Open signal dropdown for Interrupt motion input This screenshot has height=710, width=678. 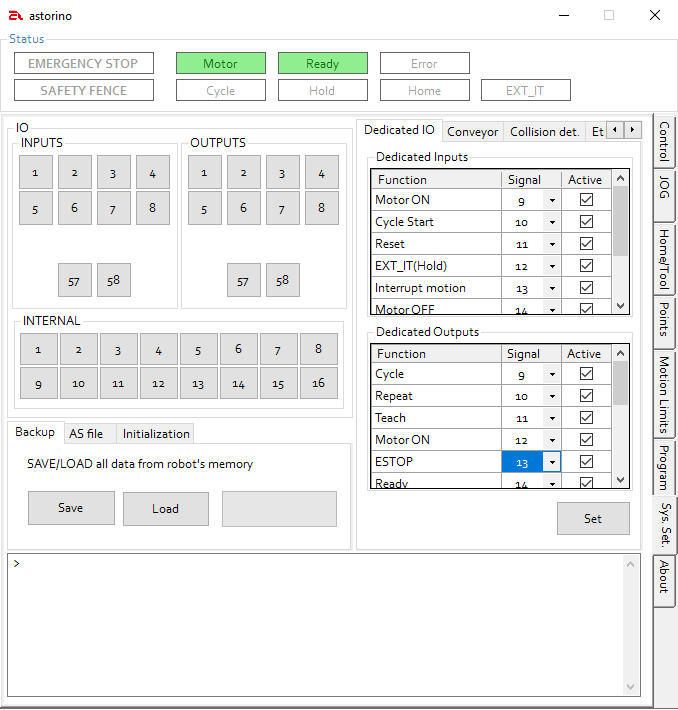point(552,288)
